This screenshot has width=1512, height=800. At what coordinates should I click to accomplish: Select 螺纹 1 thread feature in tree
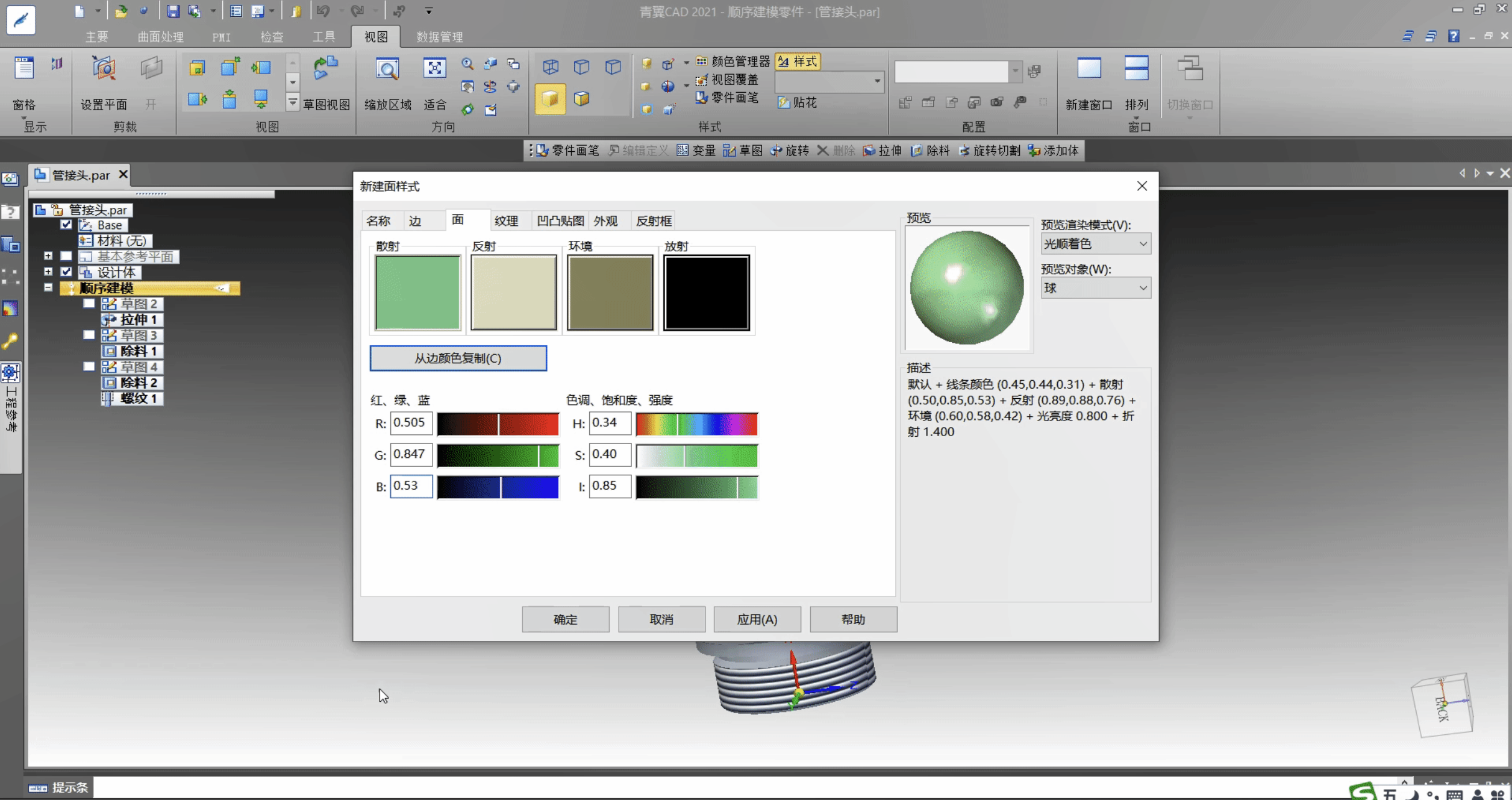pos(133,398)
